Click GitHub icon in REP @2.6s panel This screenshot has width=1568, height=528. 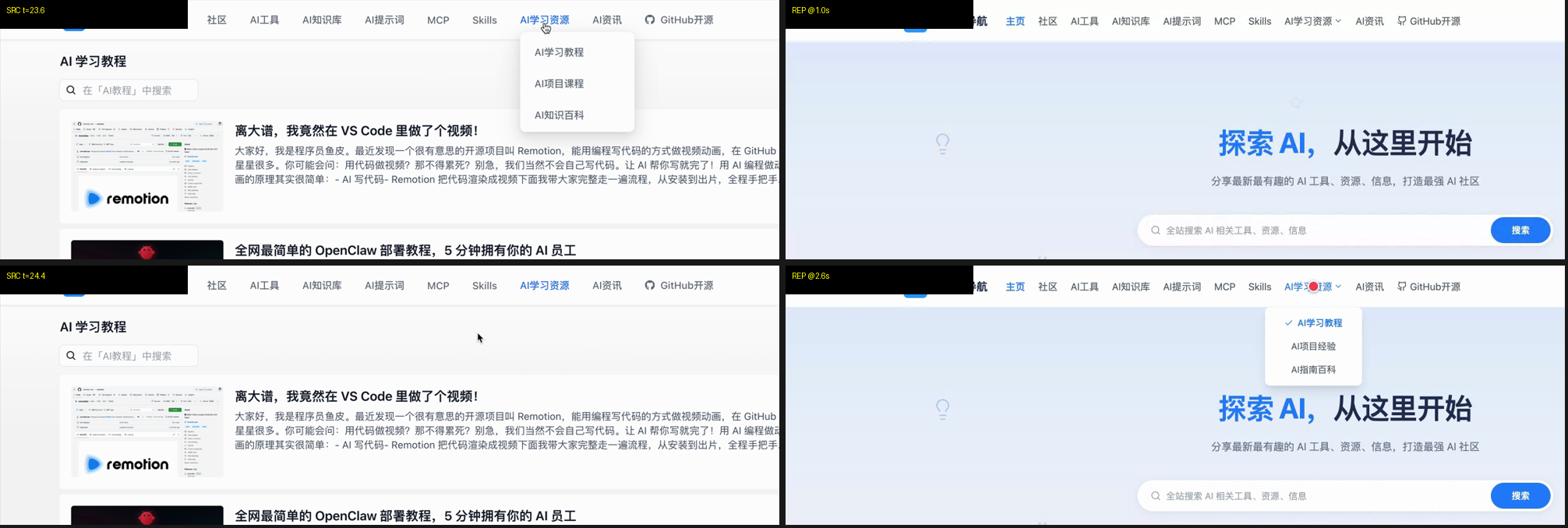[1402, 287]
